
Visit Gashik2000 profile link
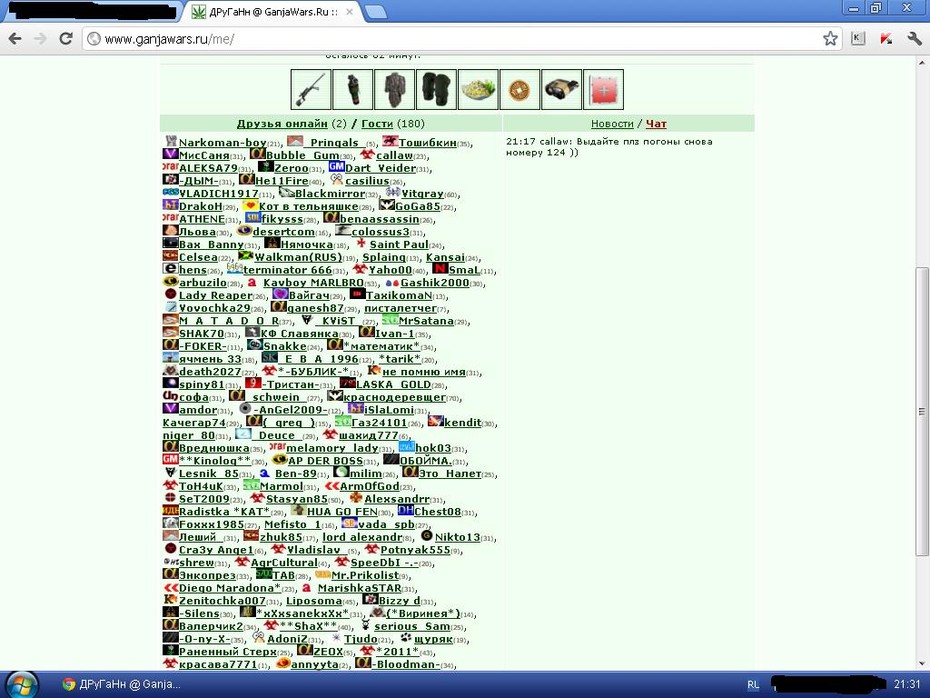click(x=435, y=283)
